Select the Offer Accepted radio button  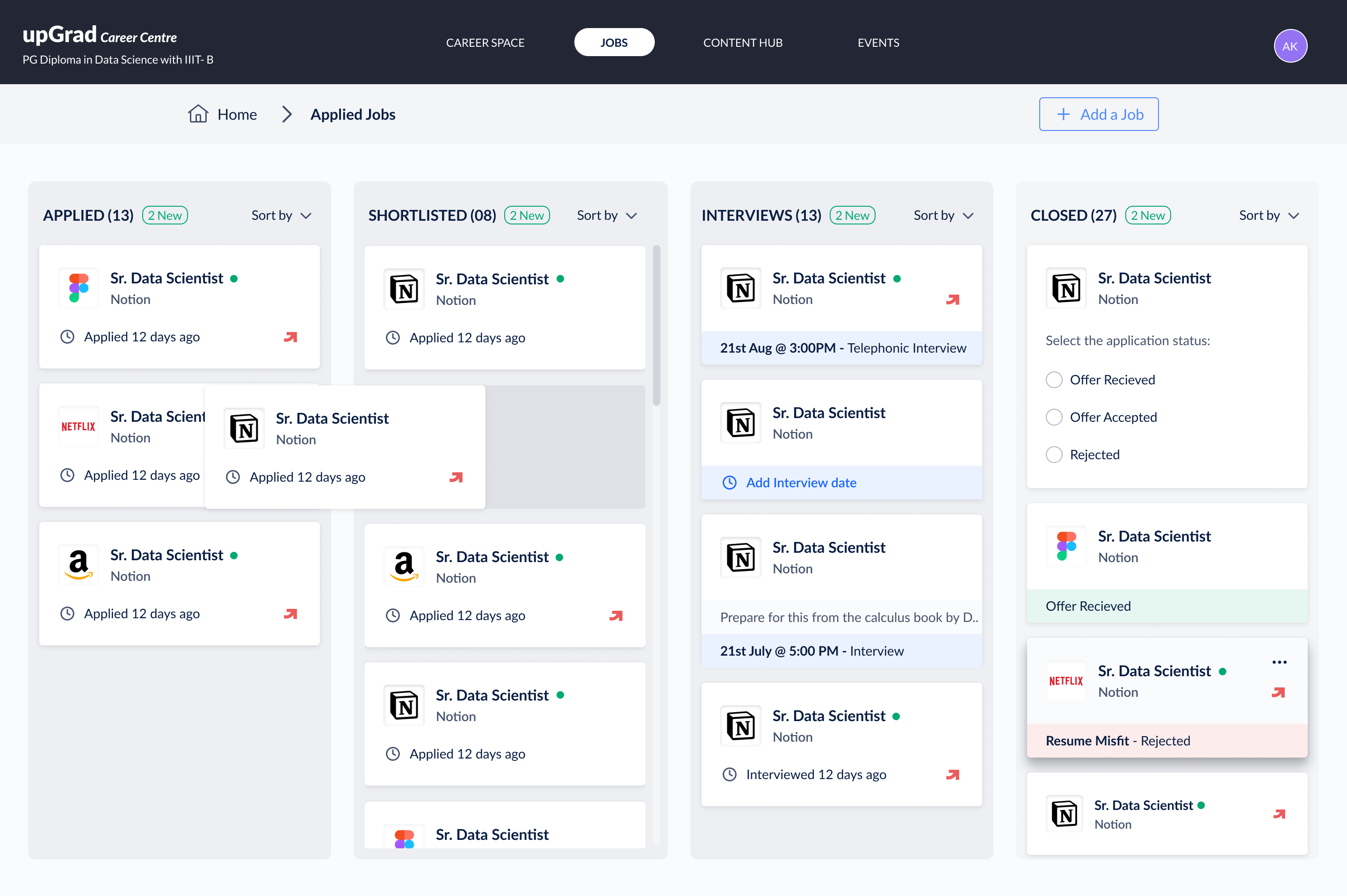click(1054, 417)
